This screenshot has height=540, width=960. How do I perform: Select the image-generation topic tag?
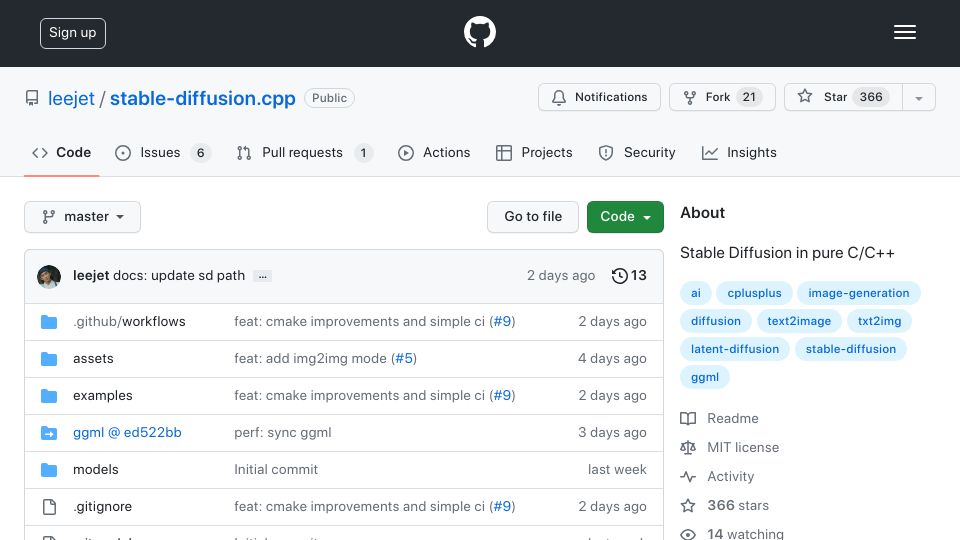point(858,293)
